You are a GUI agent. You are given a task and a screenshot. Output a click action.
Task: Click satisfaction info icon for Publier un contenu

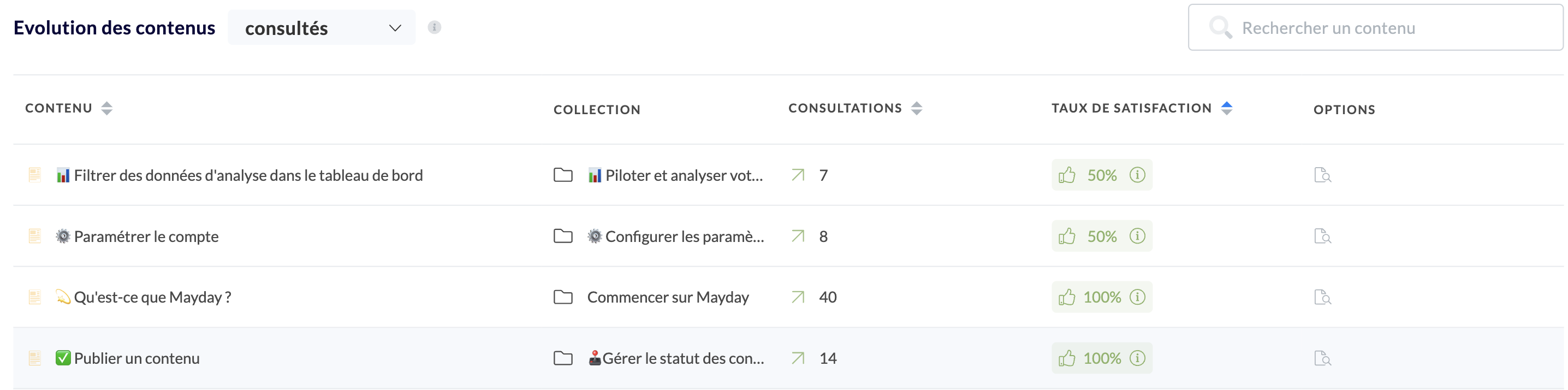tap(1137, 358)
